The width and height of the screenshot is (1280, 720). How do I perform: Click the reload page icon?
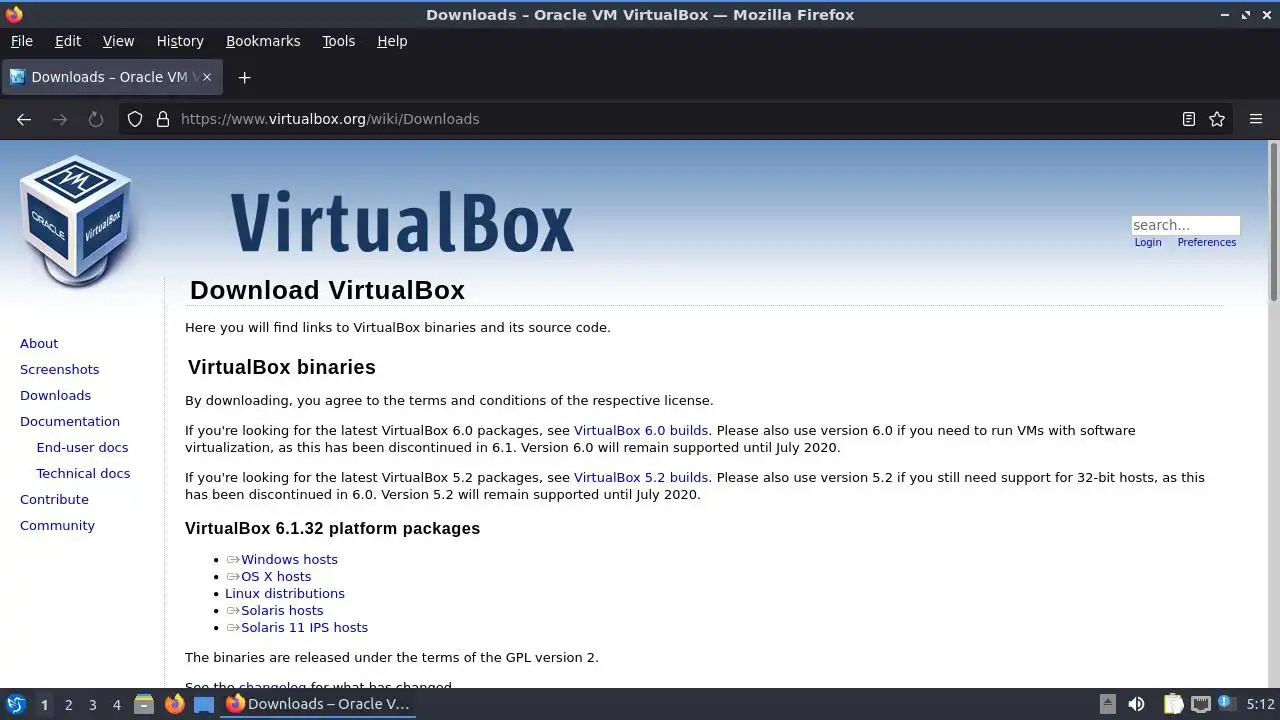coord(96,119)
